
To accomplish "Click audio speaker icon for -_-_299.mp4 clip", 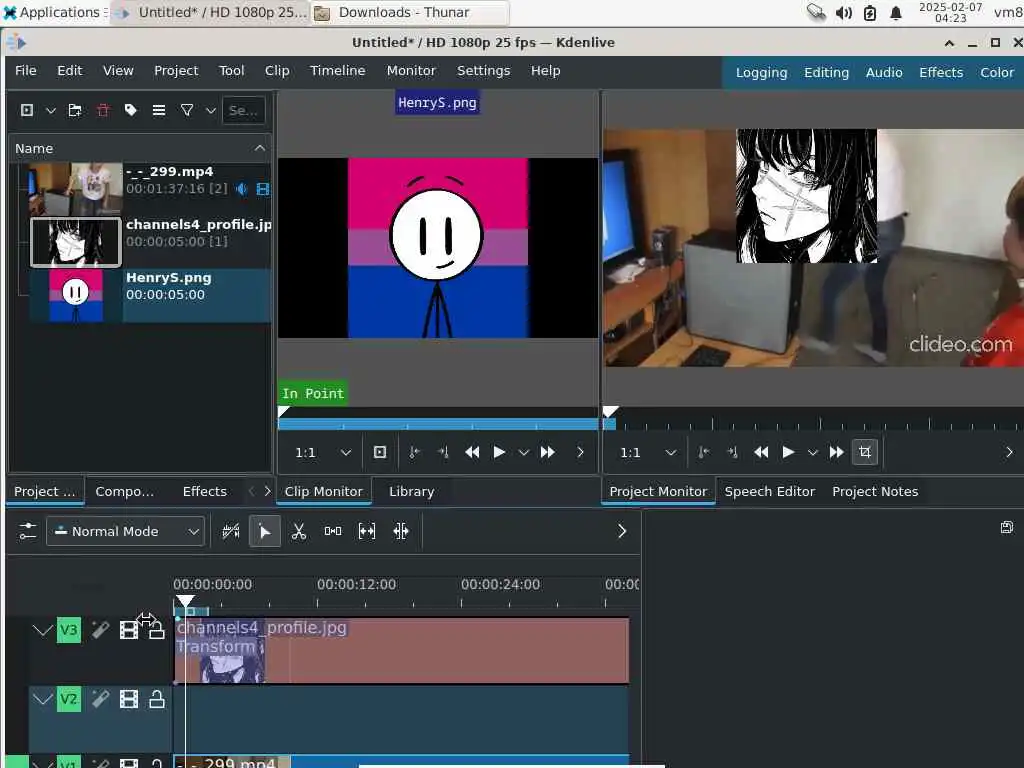I will pos(242,189).
